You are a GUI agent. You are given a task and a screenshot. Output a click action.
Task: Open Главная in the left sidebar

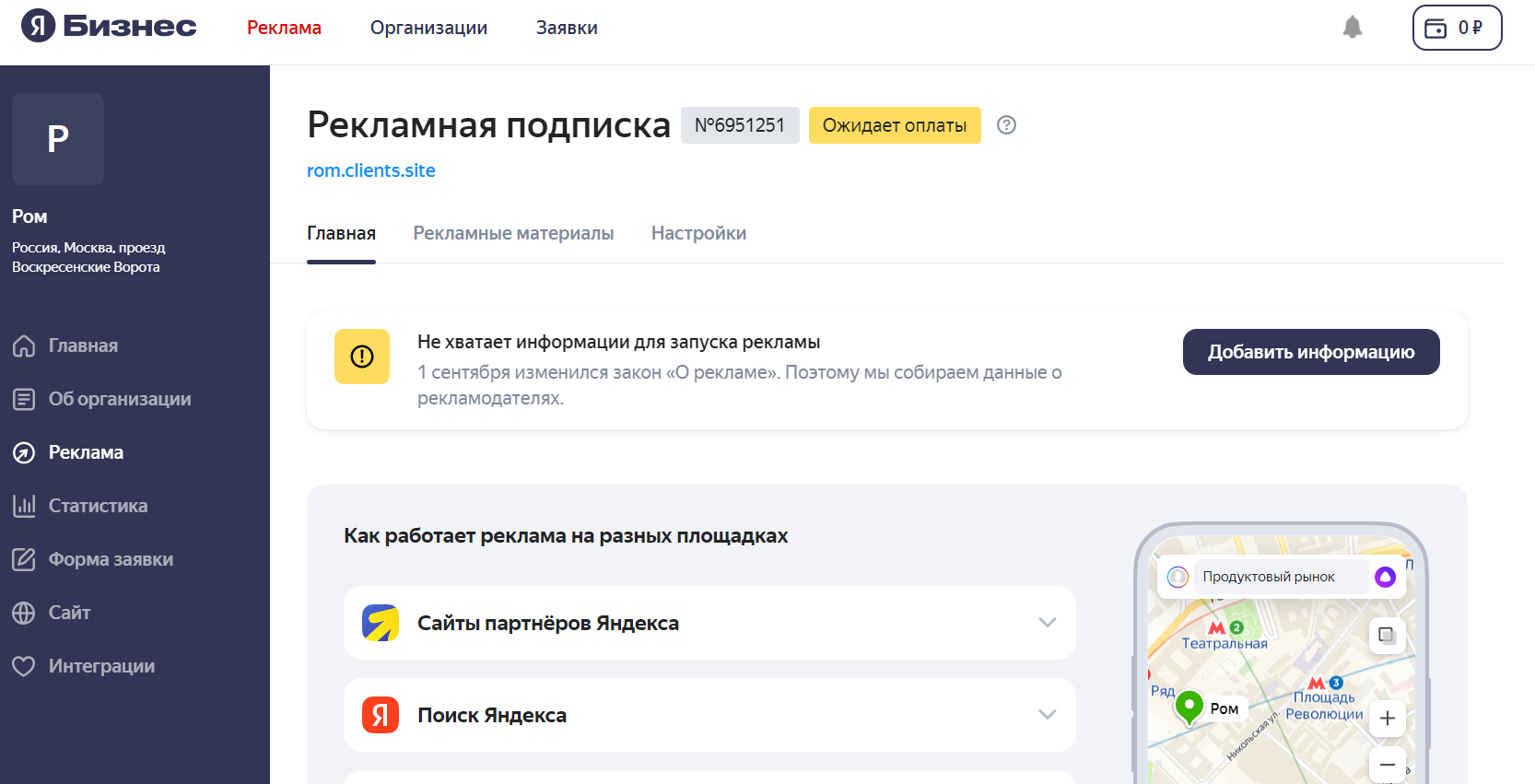click(x=83, y=345)
